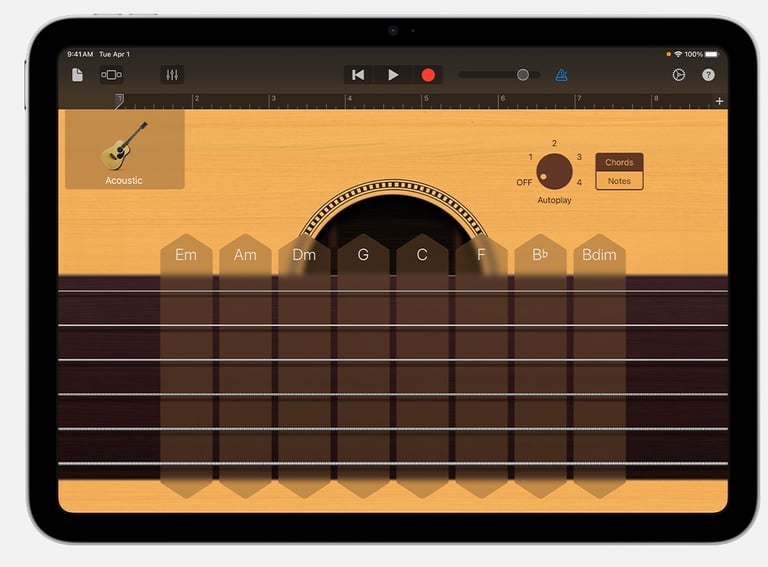Set Autoplay to pattern 3

coord(579,157)
